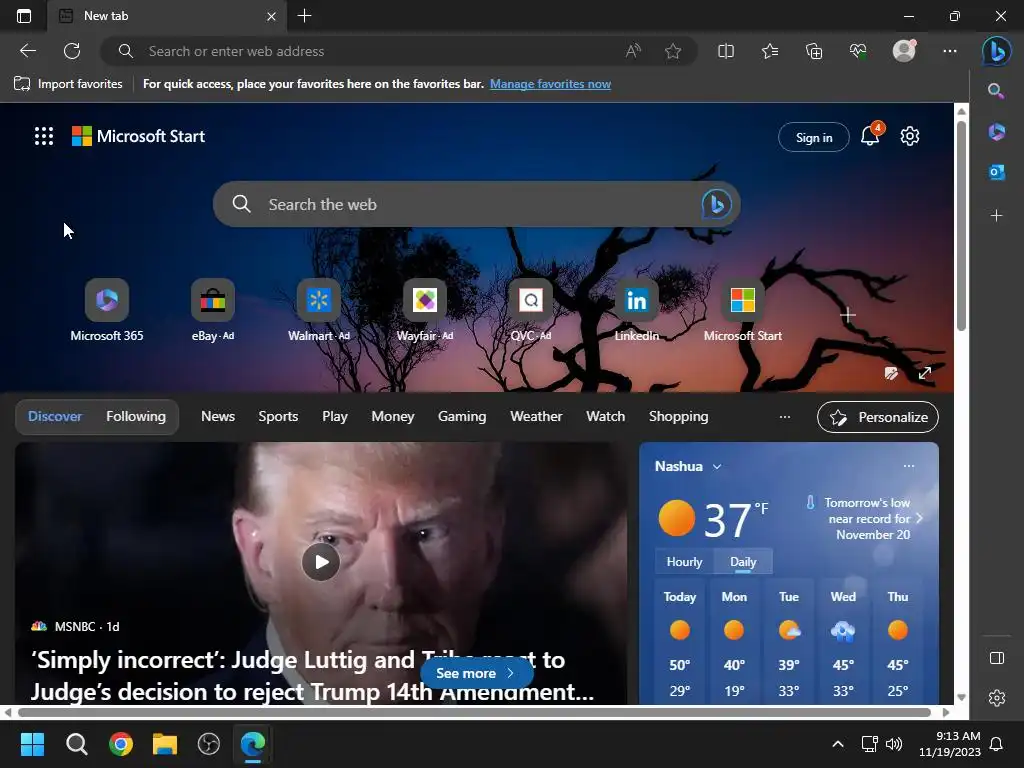The image size is (1024, 768).
Task: Sign in to Microsoft Start
Action: (814, 137)
